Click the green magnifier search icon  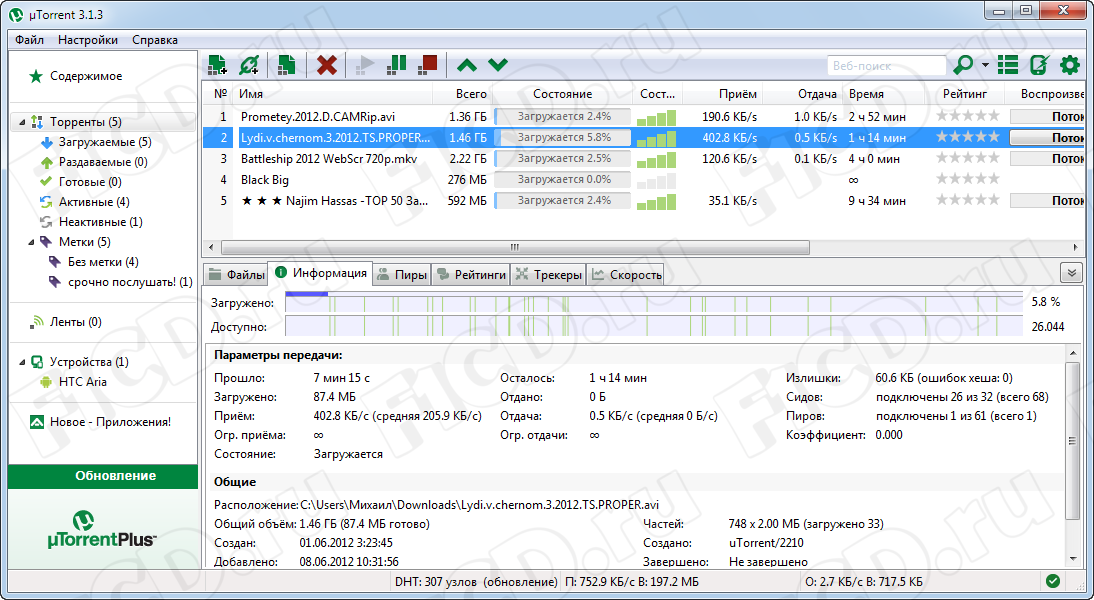coord(964,65)
